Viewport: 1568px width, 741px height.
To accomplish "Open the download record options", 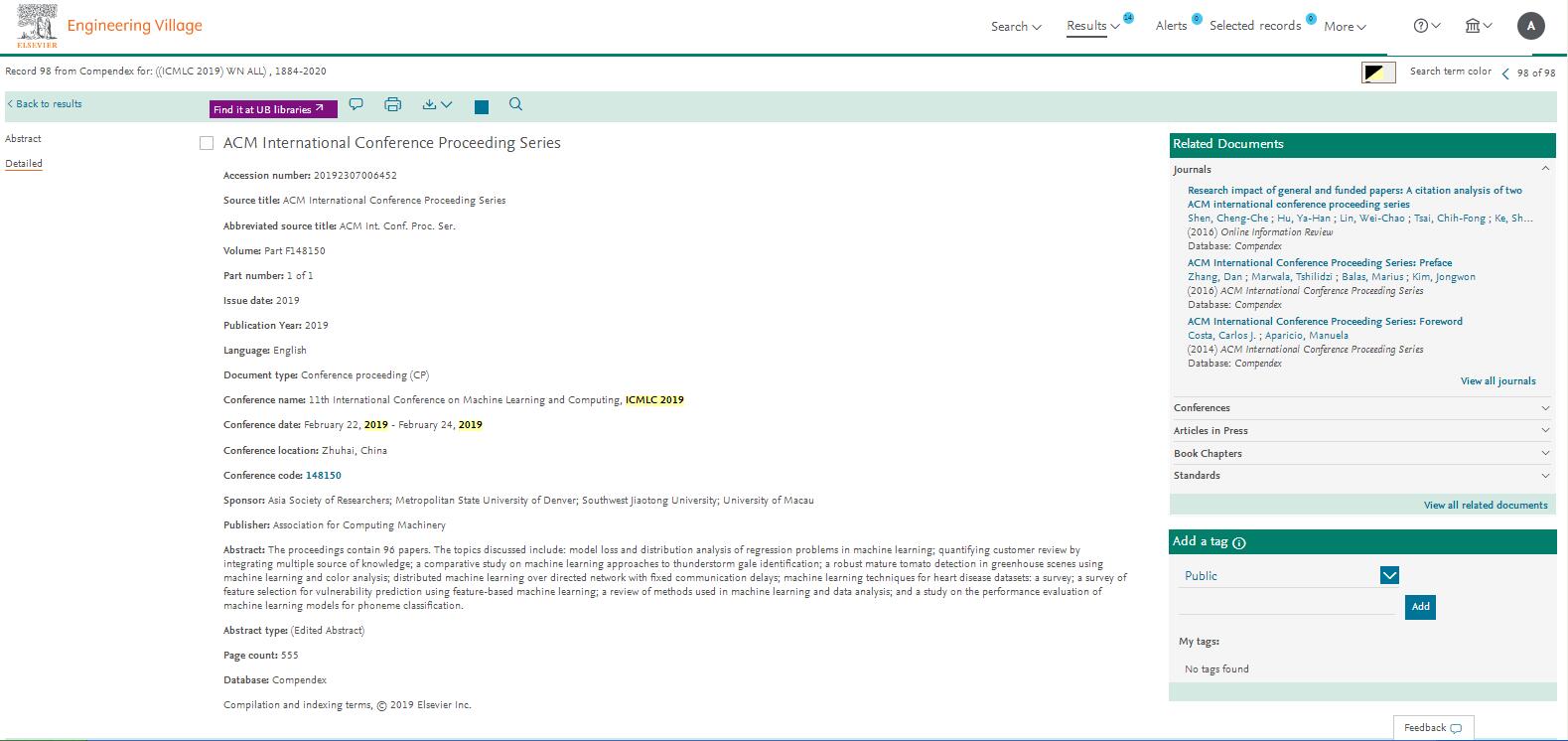I will tap(437, 104).
